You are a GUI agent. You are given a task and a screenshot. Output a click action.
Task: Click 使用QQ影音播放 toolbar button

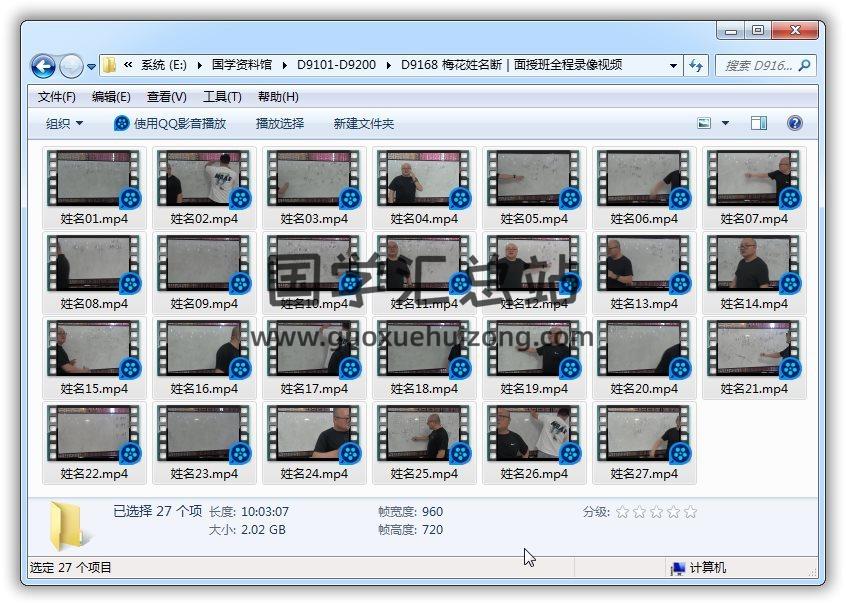[x=170, y=124]
